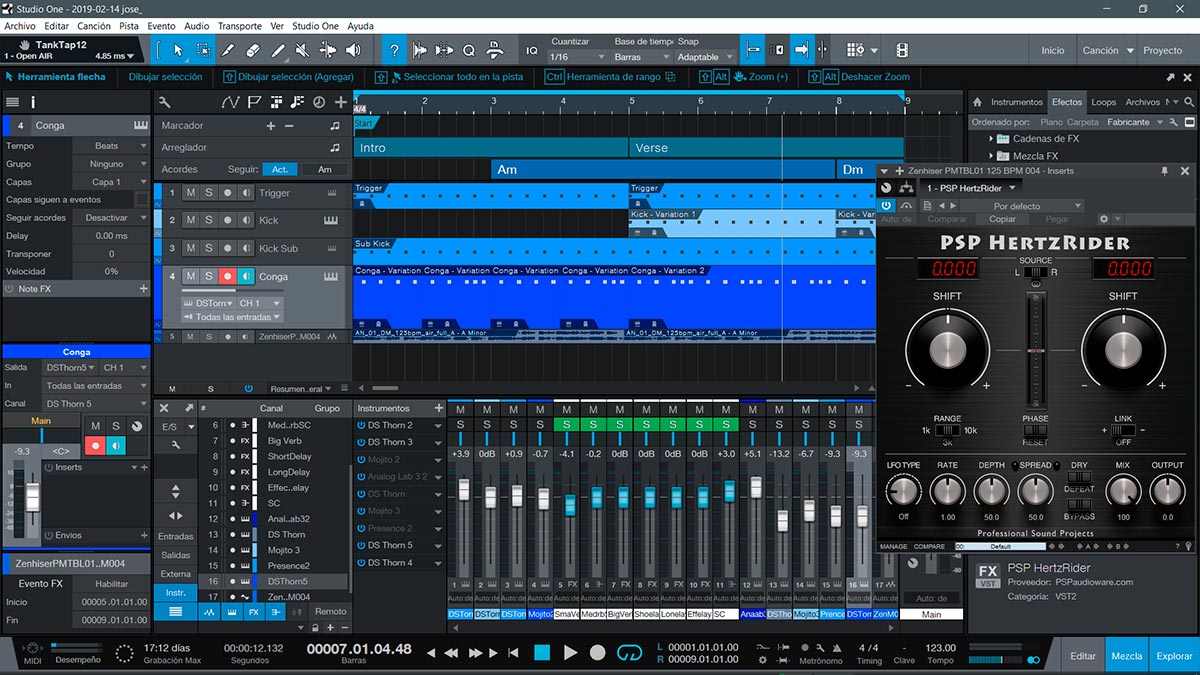Select the Bend tool

click(328, 50)
